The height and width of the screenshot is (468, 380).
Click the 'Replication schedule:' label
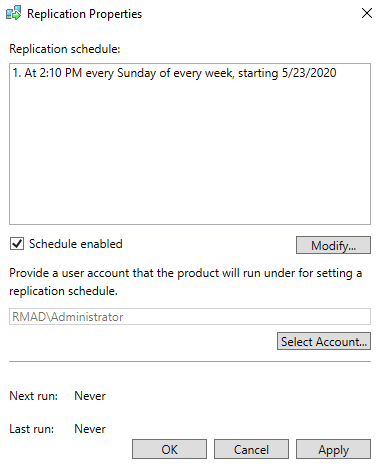point(65,49)
